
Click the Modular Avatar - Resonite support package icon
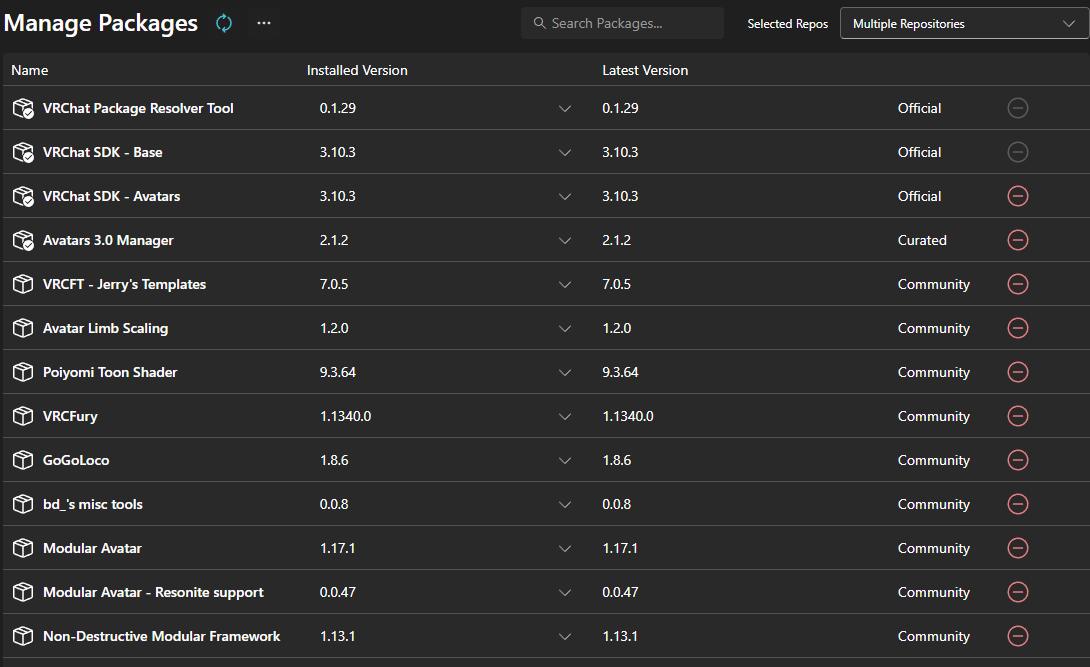pyautogui.click(x=23, y=592)
